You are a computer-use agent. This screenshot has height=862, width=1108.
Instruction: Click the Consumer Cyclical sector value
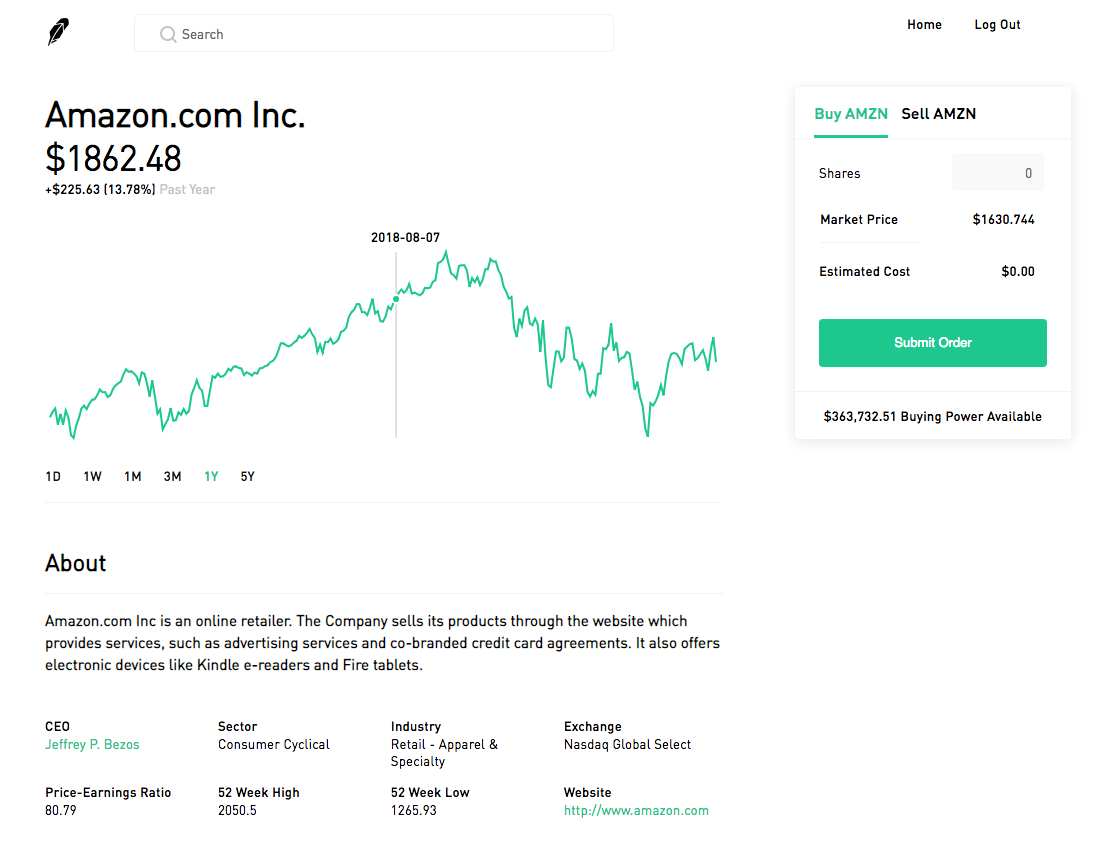point(273,745)
